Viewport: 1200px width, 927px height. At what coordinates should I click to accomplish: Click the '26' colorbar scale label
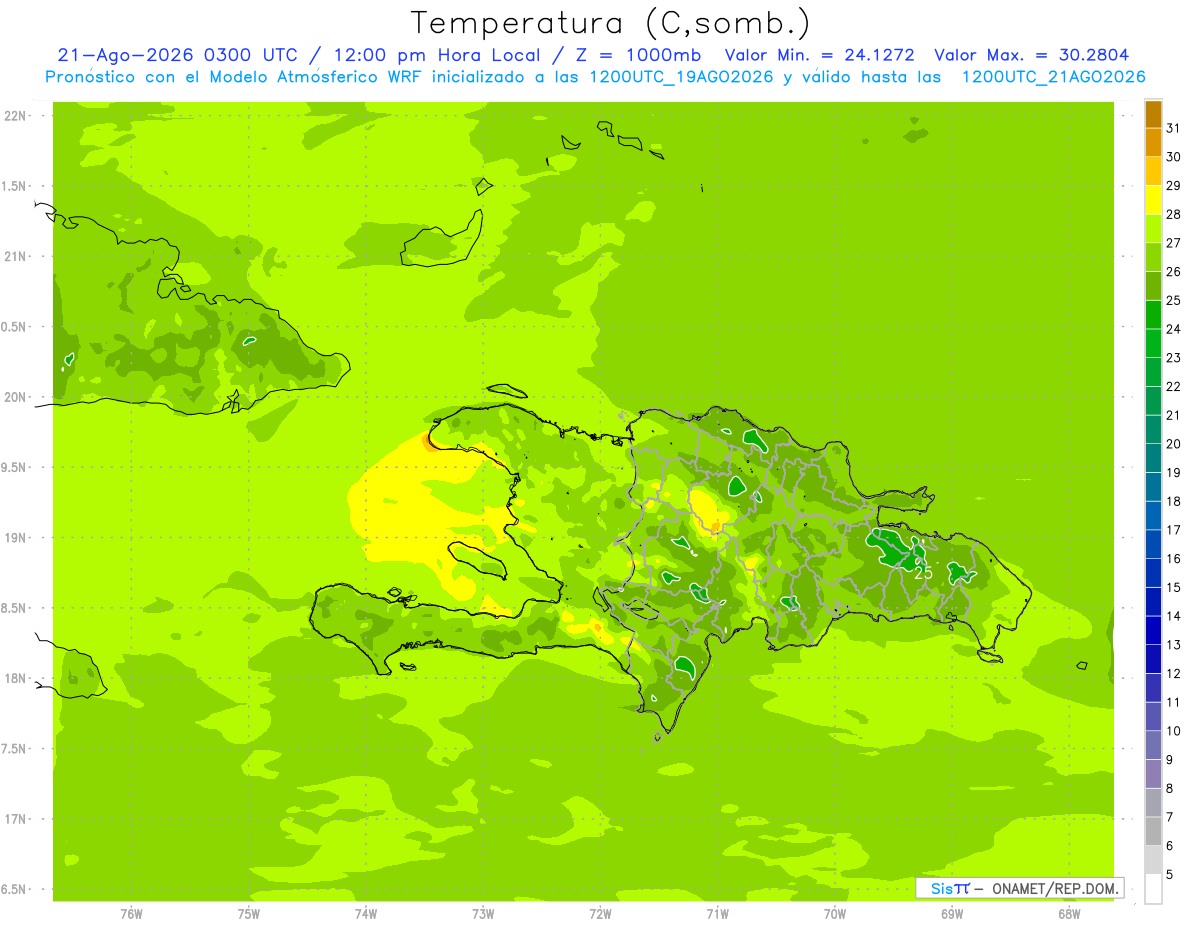click(1174, 271)
